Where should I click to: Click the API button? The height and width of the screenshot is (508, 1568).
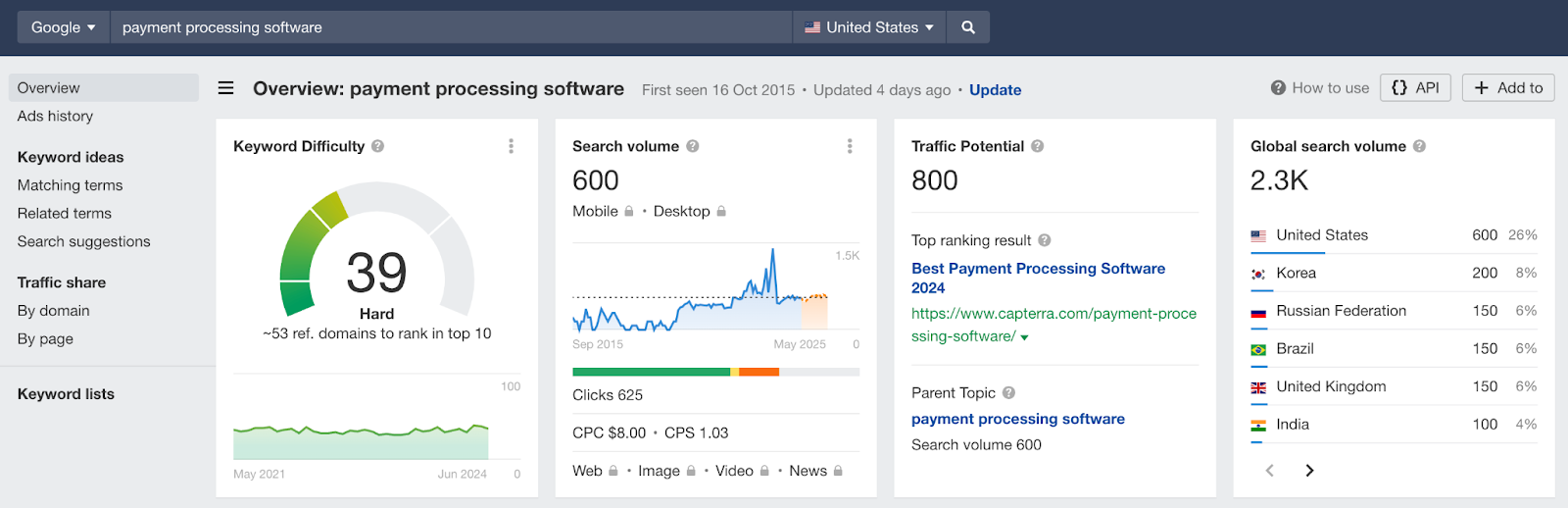click(1415, 87)
